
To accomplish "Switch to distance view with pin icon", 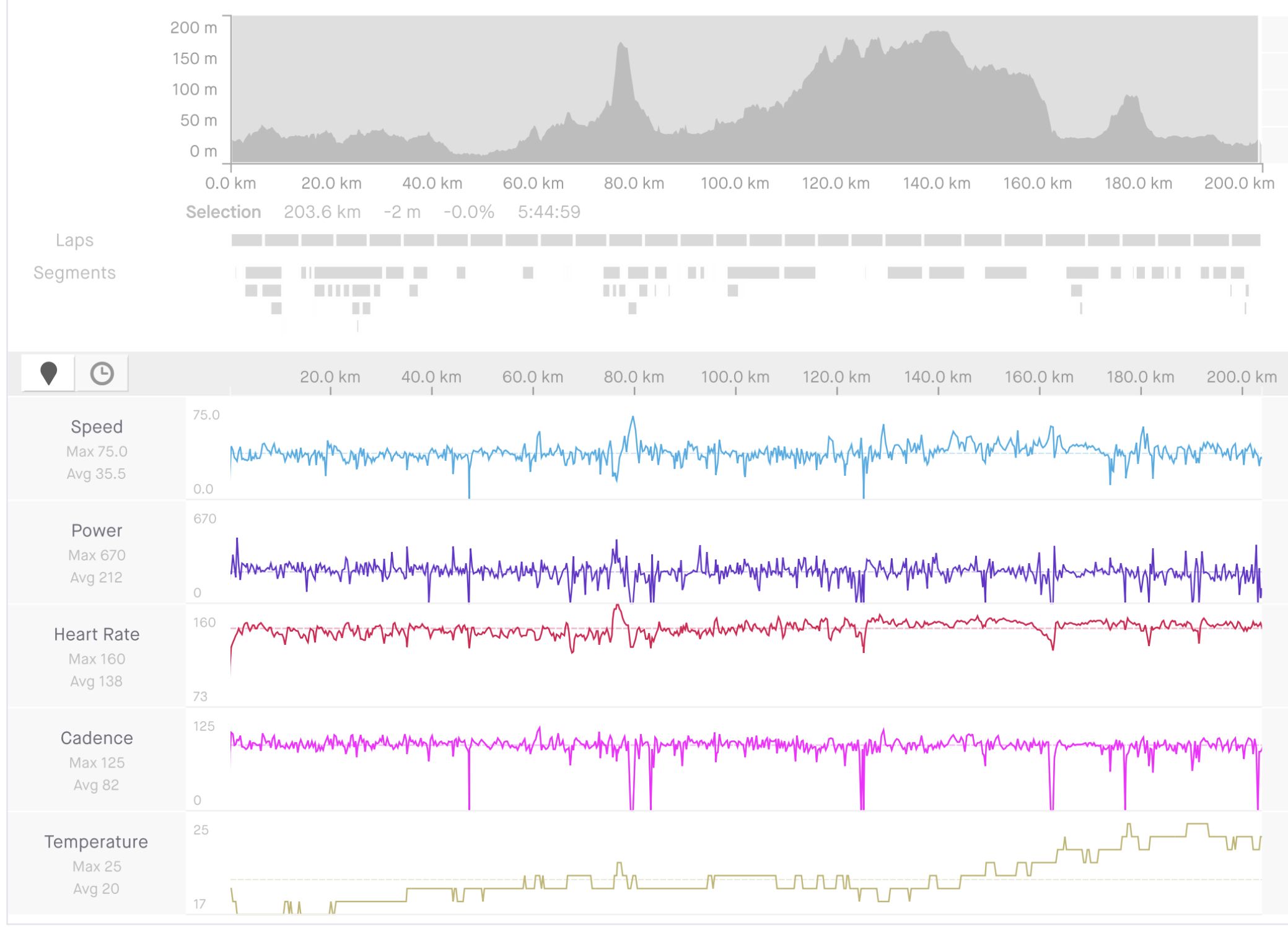I will click(x=48, y=373).
